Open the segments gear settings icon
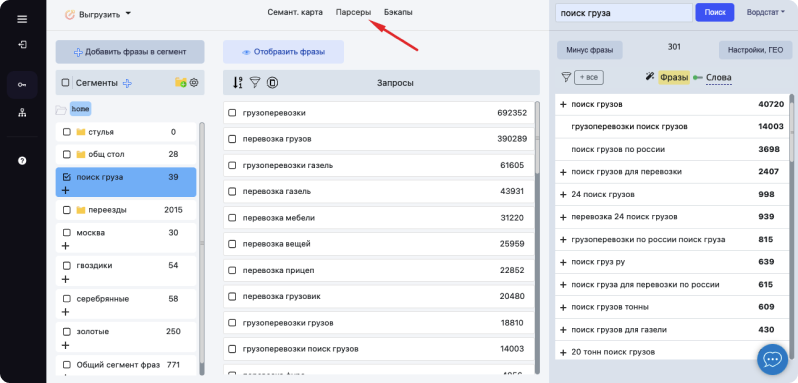The width and height of the screenshot is (798, 383). tap(193, 82)
